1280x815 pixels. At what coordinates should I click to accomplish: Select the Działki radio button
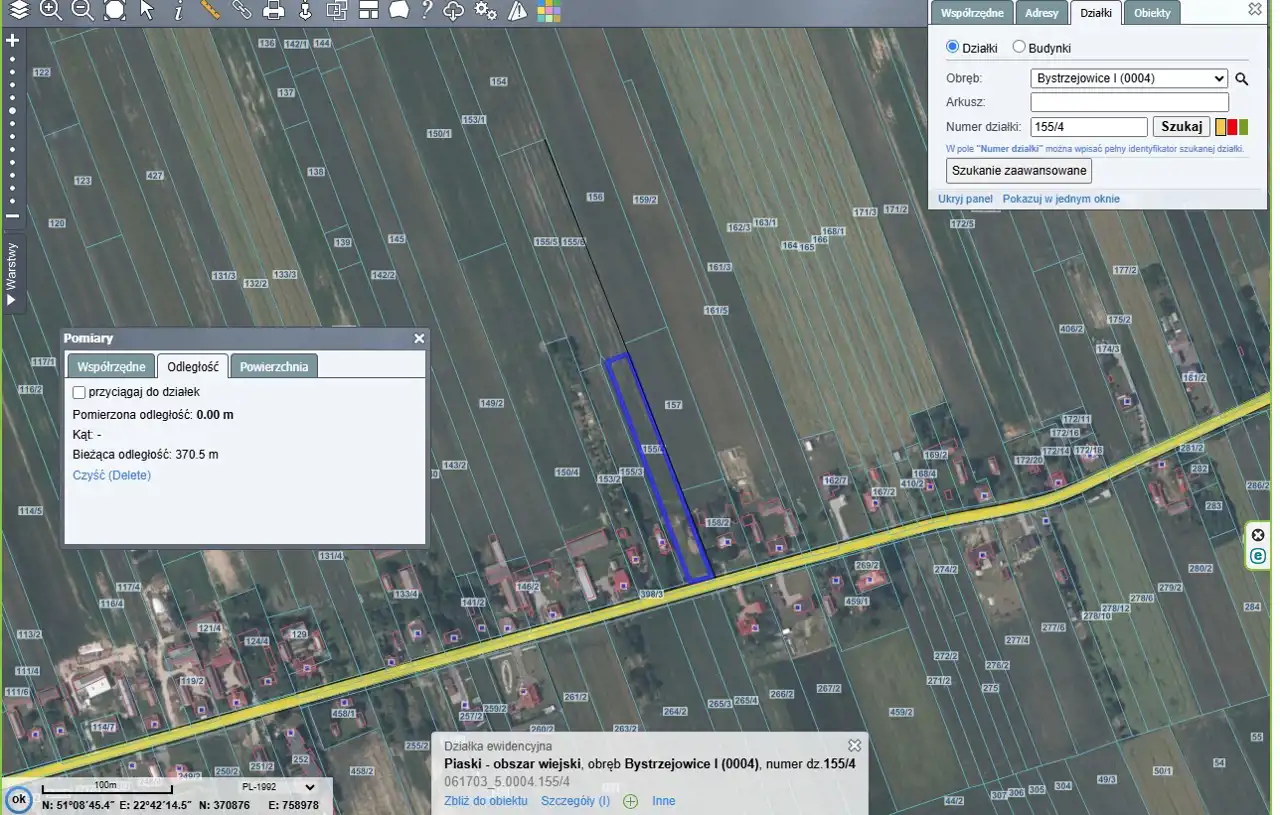pos(952,47)
